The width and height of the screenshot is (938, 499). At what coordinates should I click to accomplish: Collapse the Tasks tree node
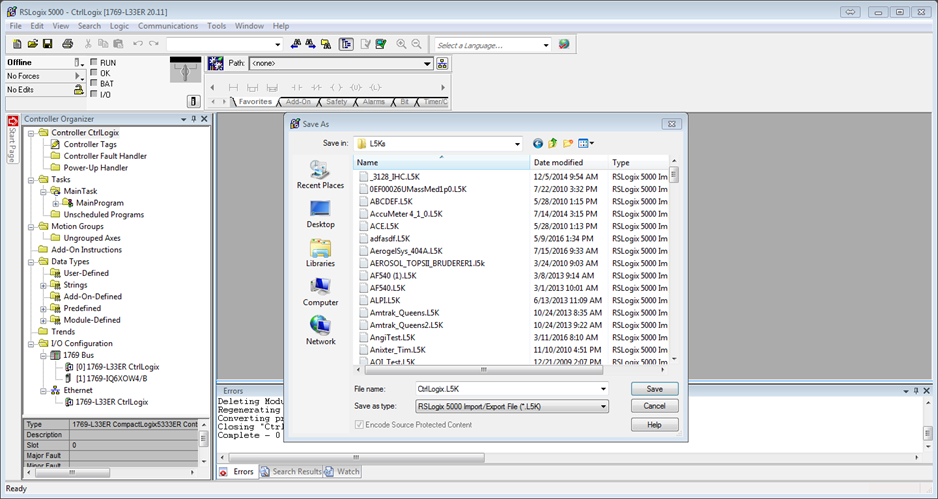[x=31, y=179]
